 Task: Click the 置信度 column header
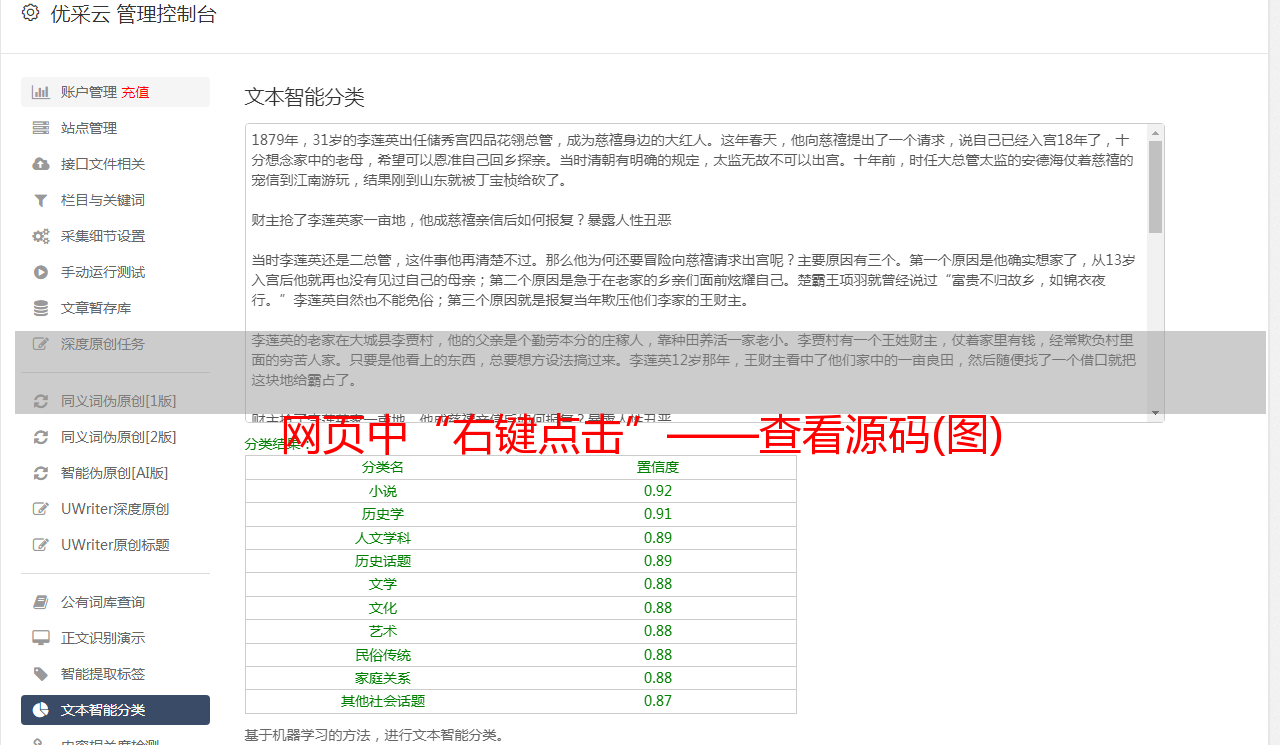click(x=658, y=467)
